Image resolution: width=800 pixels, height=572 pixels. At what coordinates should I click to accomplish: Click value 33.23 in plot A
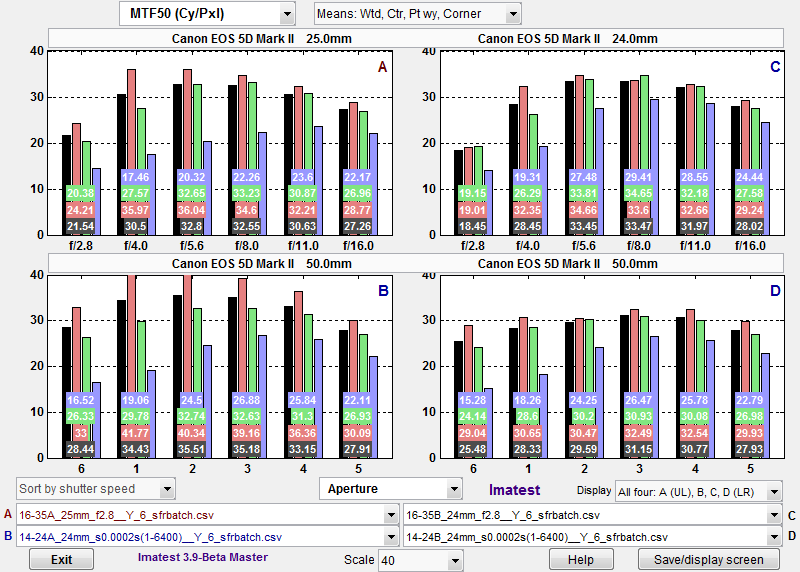point(246,193)
